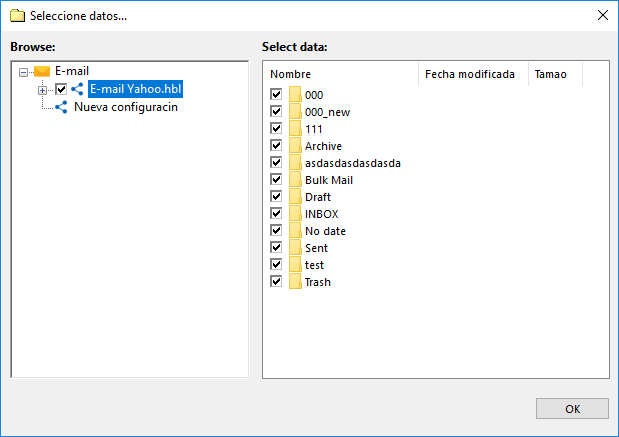Uncheck the 000_new folder checkbox
Screen dimensions: 619x437
tap(276, 112)
